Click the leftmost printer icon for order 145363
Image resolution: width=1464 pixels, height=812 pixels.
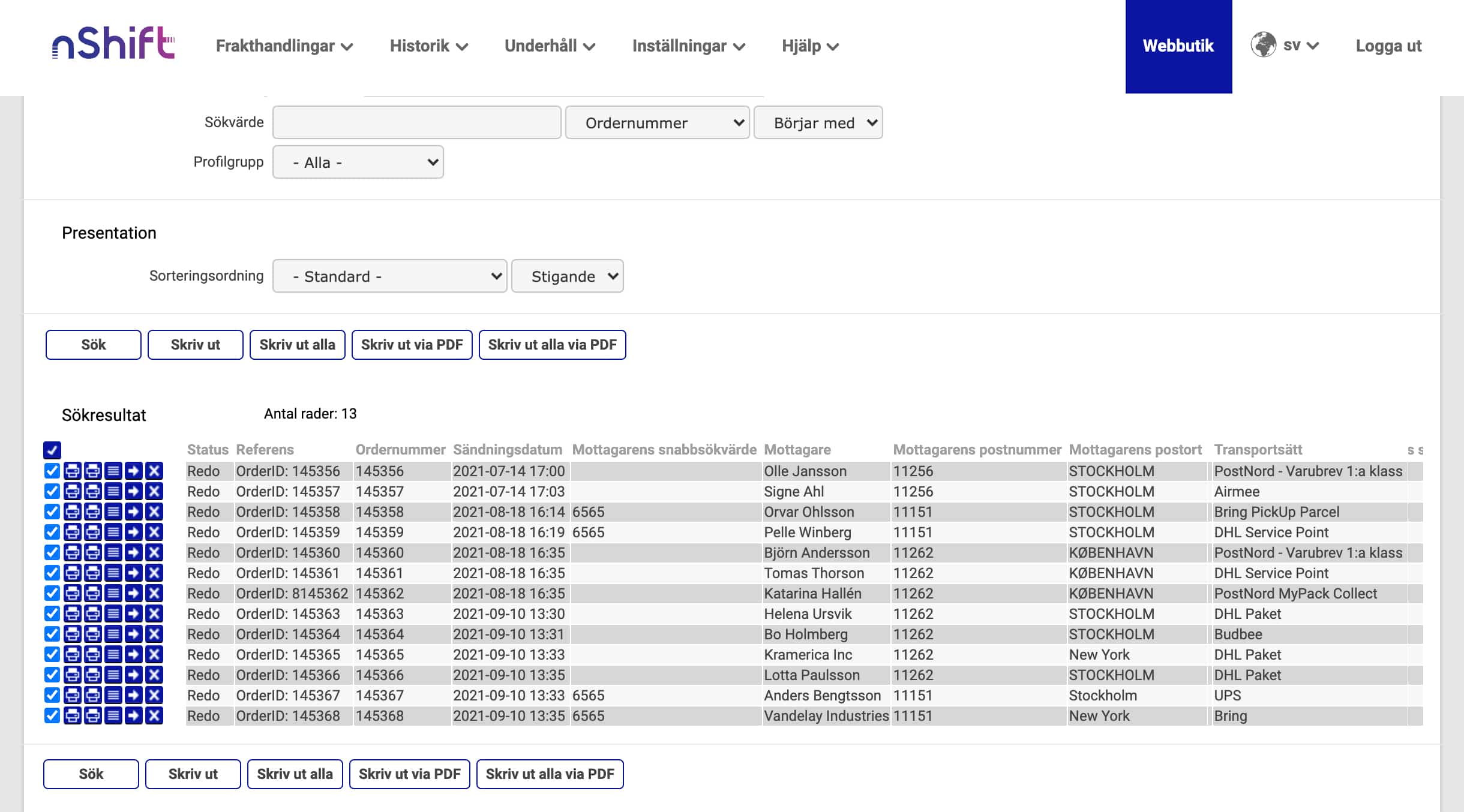tap(72, 613)
